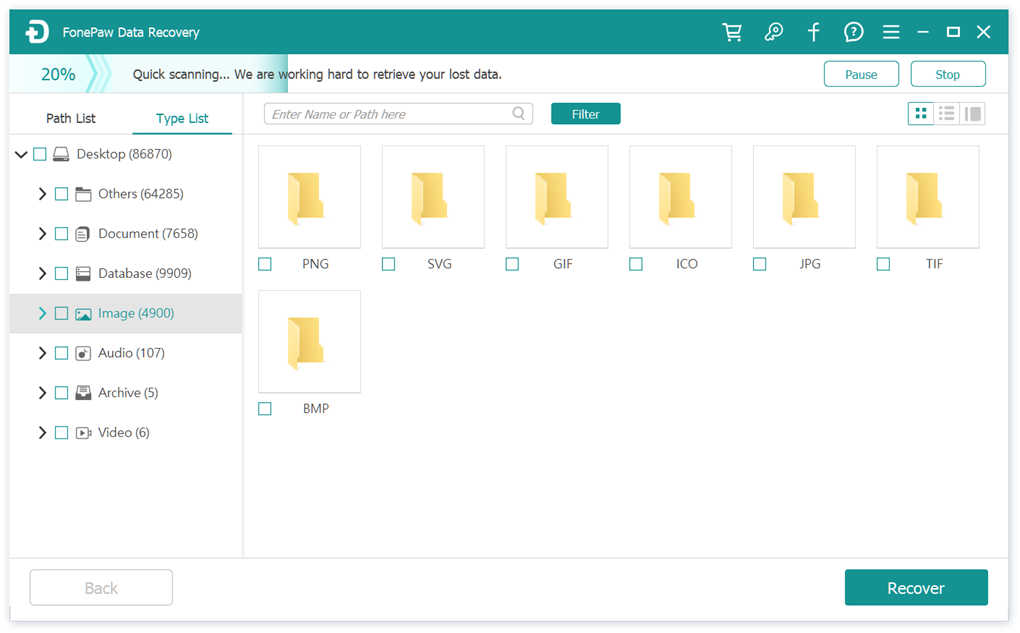Check the PNG folder checkbox

click(x=265, y=264)
